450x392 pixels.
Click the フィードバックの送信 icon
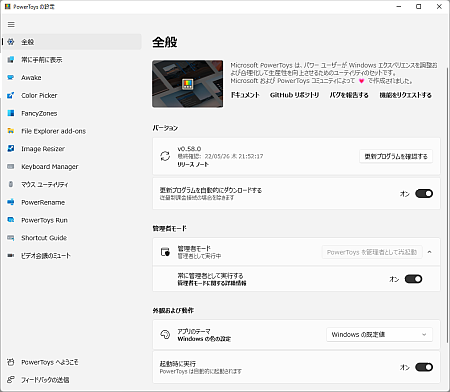11,380
